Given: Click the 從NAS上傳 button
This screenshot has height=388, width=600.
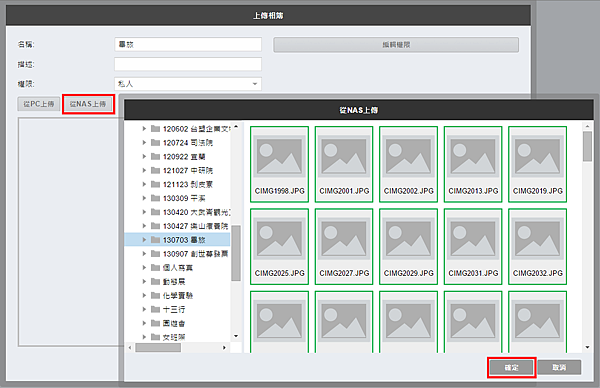Looking at the screenshot, I should pos(88,104).
